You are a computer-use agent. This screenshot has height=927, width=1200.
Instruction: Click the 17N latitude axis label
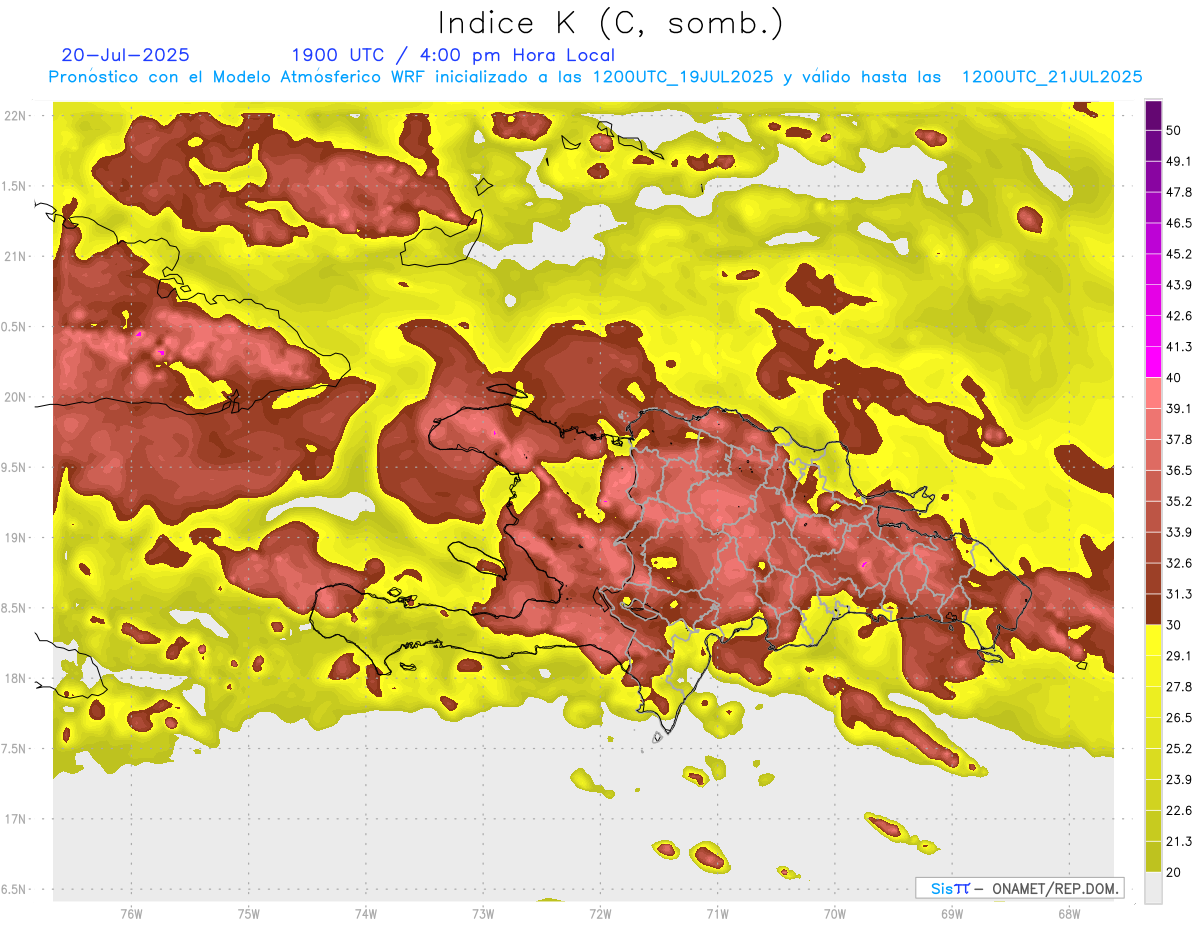(16, 819)
